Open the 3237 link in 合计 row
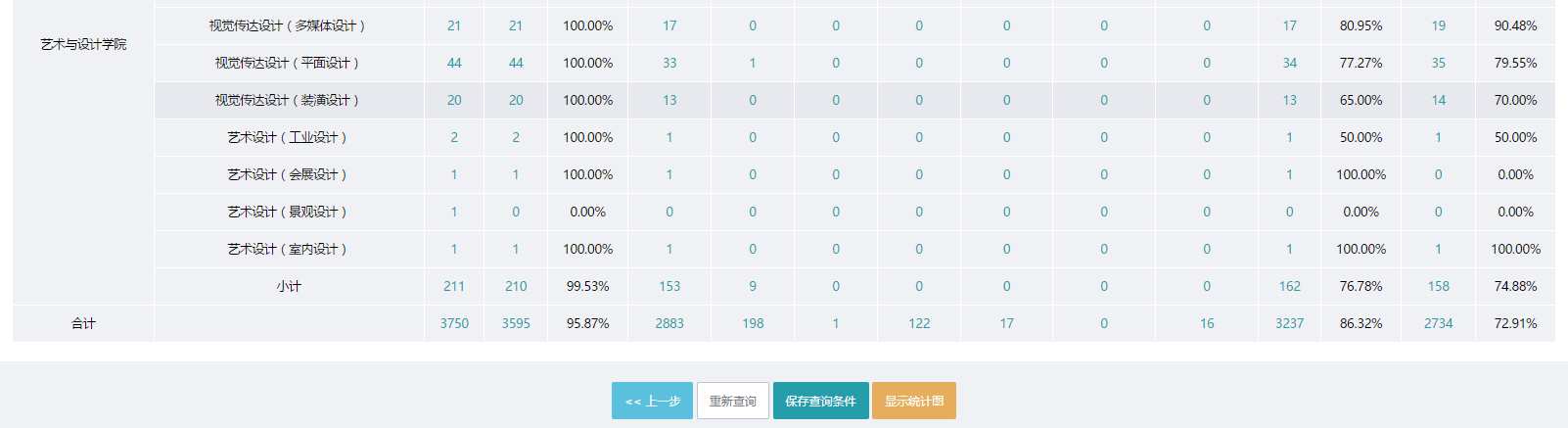This screenshot has height=428, width=1568. pyautogui.click(x=1289, y=323)
